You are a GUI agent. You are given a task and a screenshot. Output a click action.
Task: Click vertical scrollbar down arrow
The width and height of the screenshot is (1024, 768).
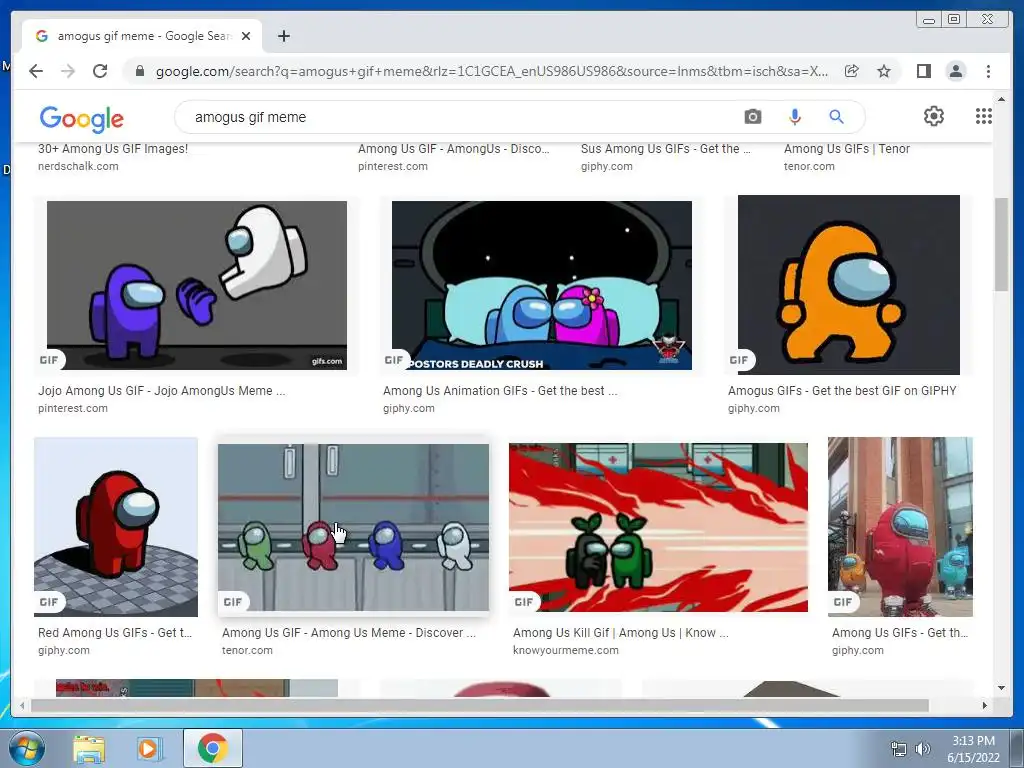pos(1002,688)
